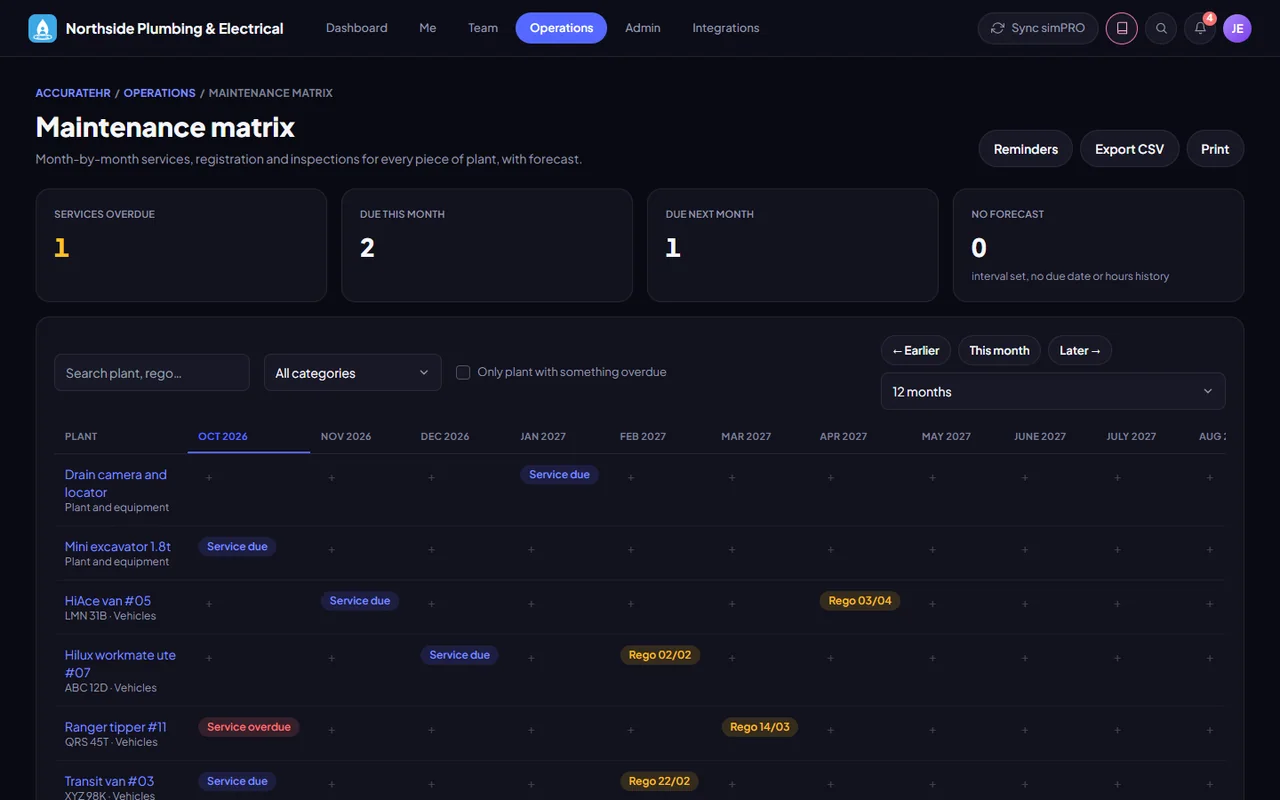Click the Earlier months button

916,350
